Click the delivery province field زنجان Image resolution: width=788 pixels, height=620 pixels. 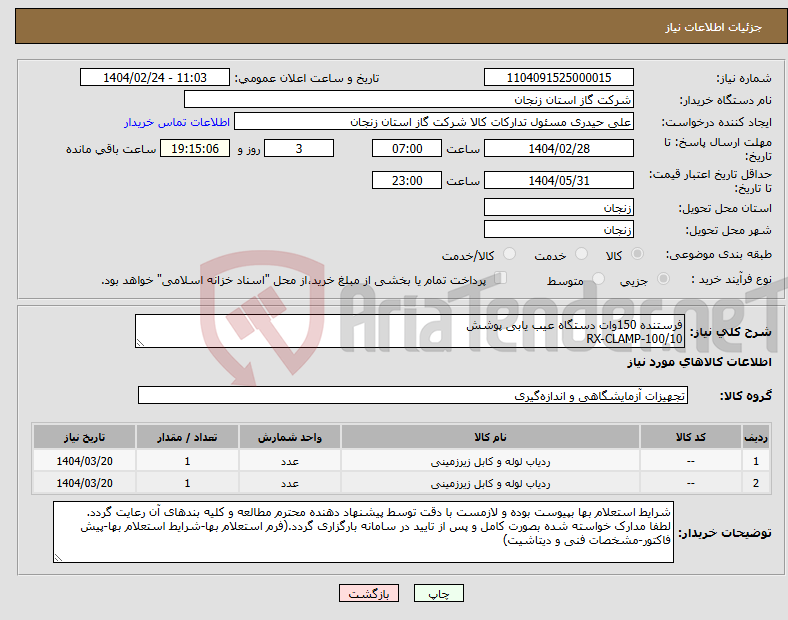click(x=558, y=208)
